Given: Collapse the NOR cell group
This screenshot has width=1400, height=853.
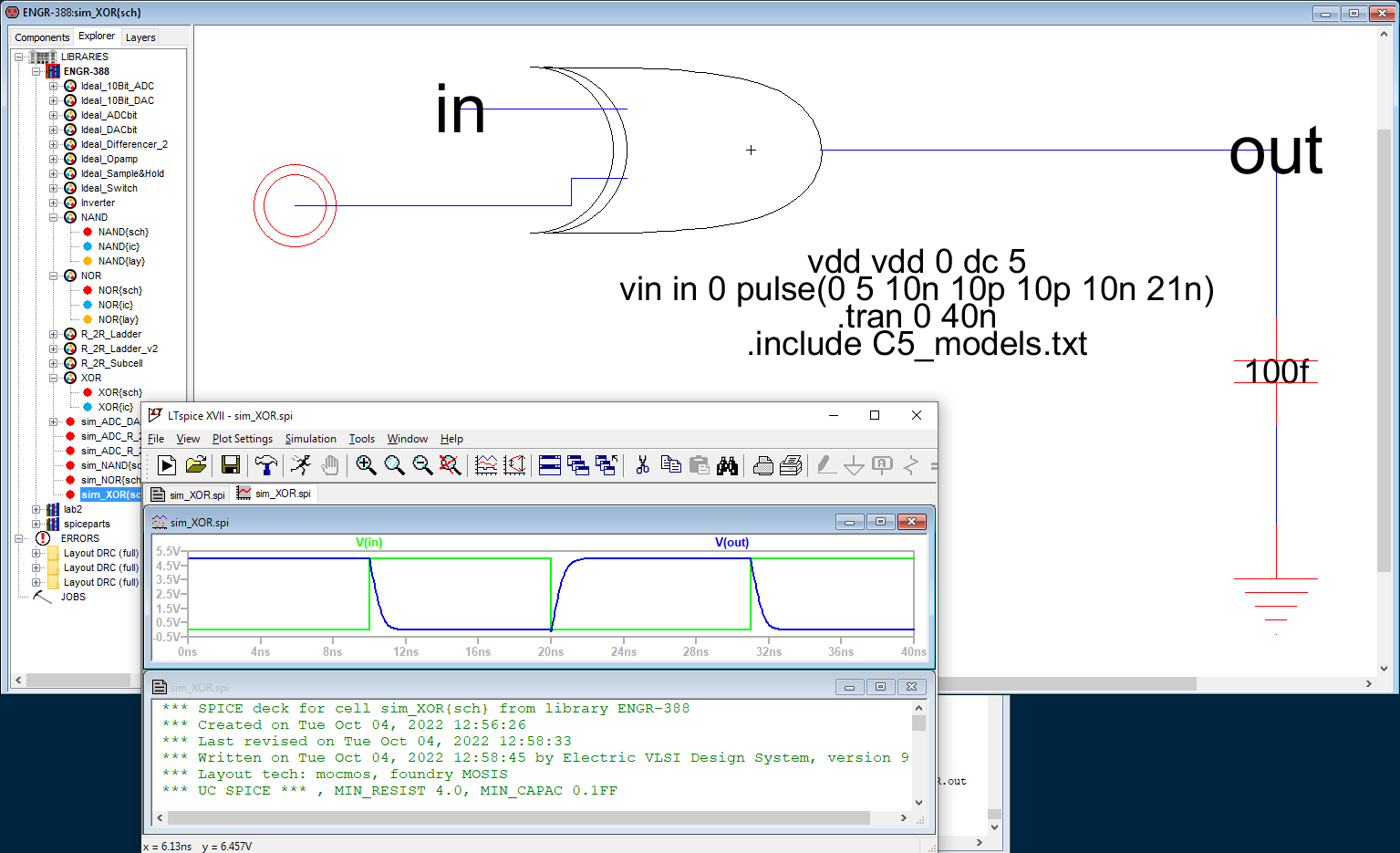Looking at the screenshot, I should coord(53,276).
